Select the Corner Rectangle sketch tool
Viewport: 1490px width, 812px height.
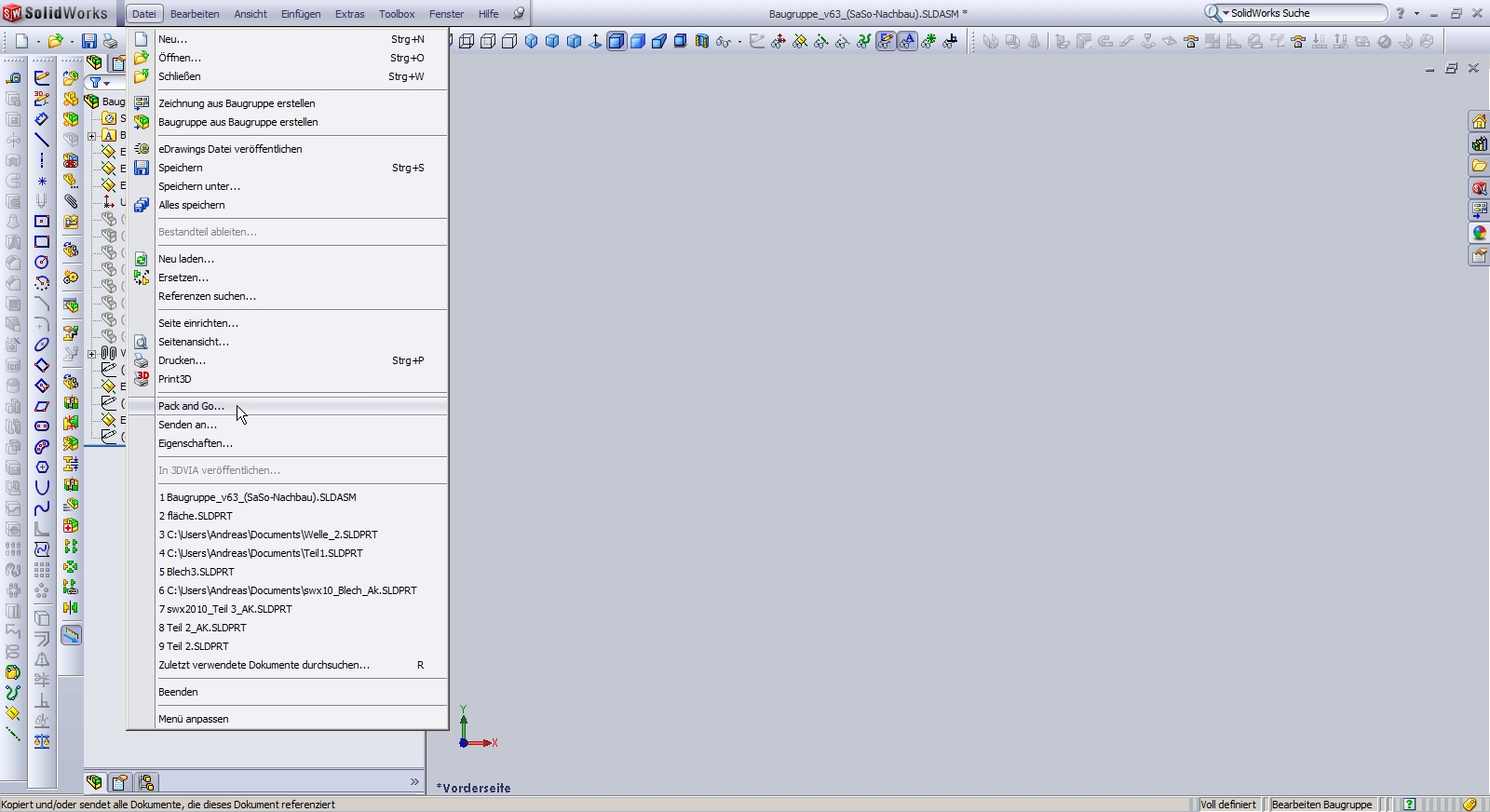pyautogui.click(x=42, y=242)
